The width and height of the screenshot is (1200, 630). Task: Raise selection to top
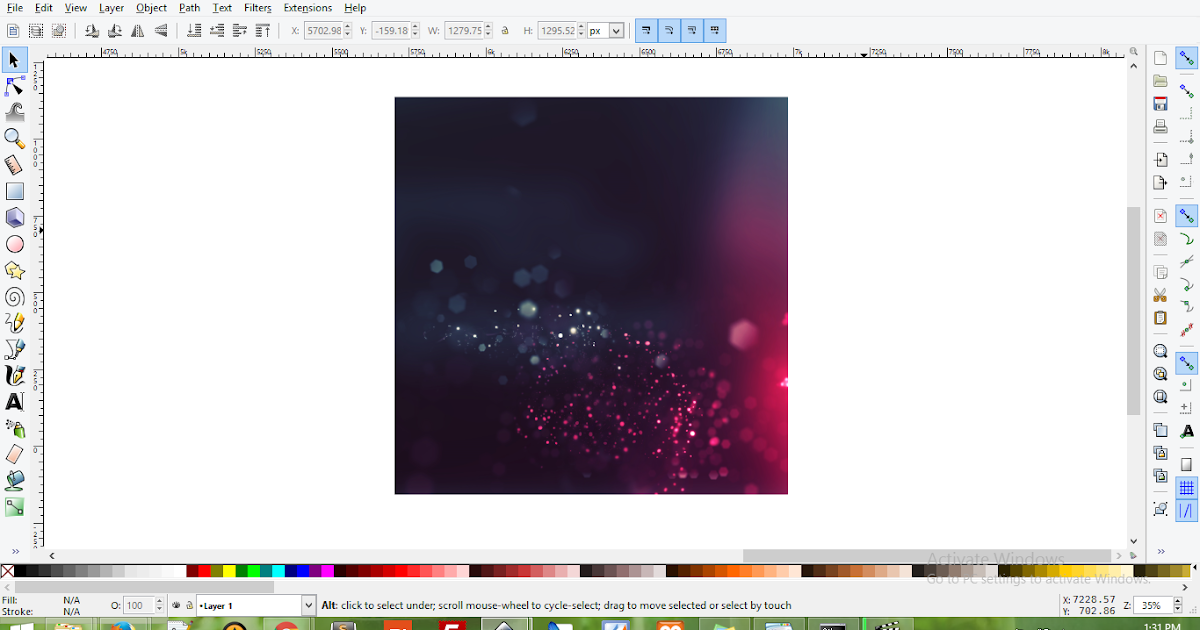(x=263, y=31)
